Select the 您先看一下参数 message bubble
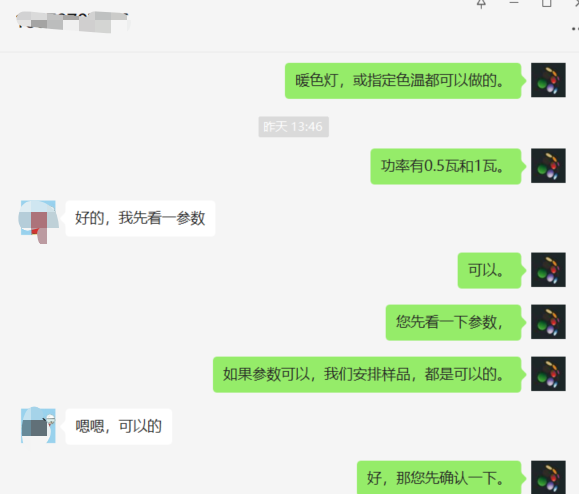579x494 pixels. (454, 323)
